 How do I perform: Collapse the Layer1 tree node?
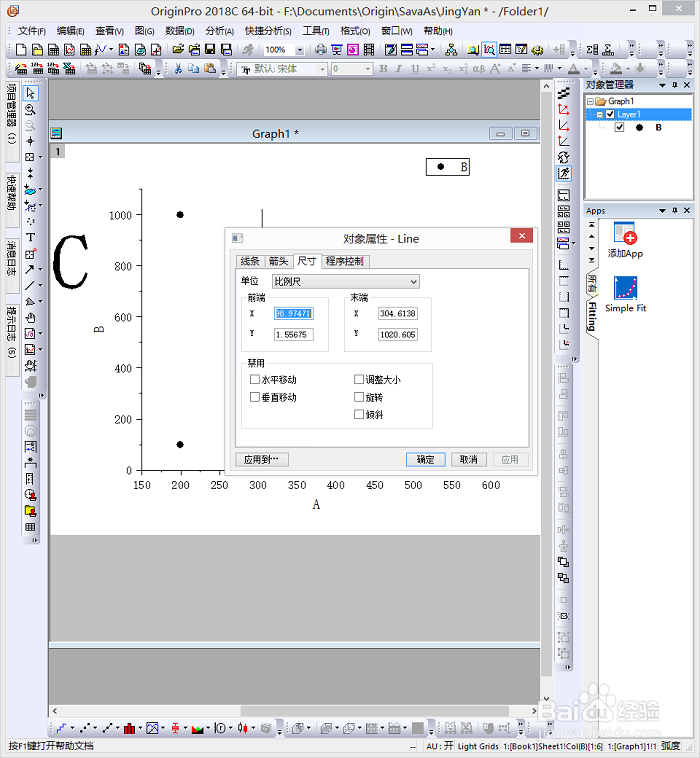coord(599,115)
